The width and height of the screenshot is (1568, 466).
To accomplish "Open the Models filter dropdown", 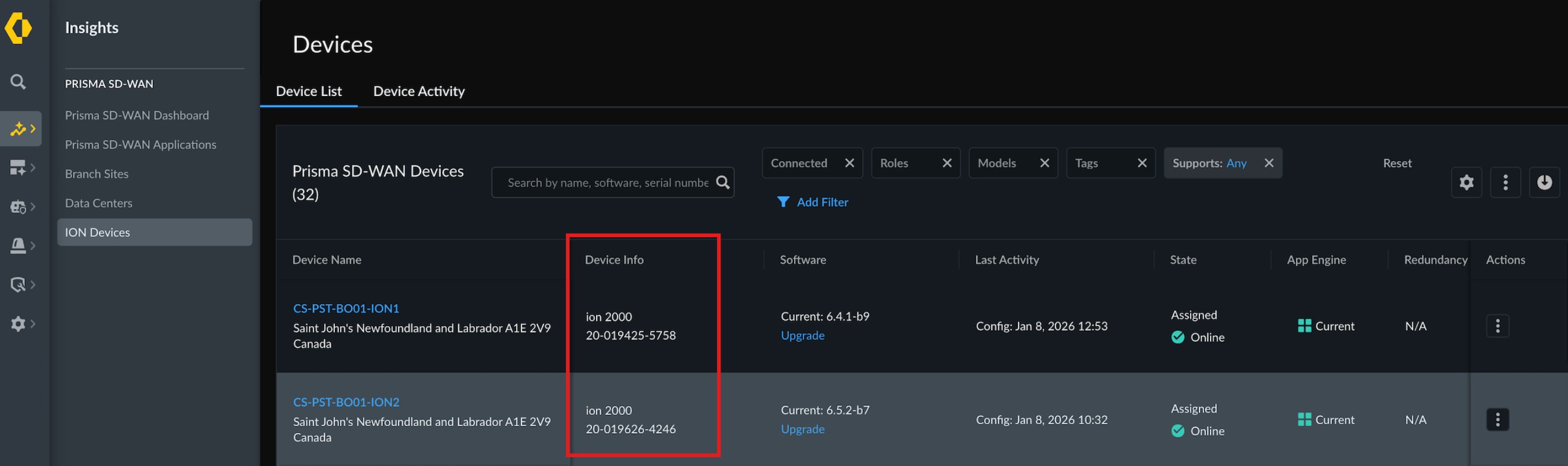I will pyautogui.click(x=1013, y=162).
